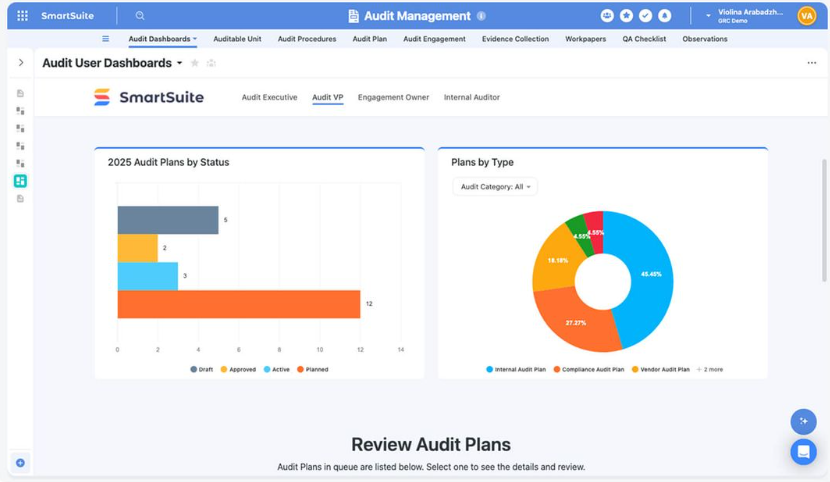Open the Audit Engagement tab
Image resolution: width=830 pixels, height=482 pixels.
pyautogui.click(x=434, y=39)
